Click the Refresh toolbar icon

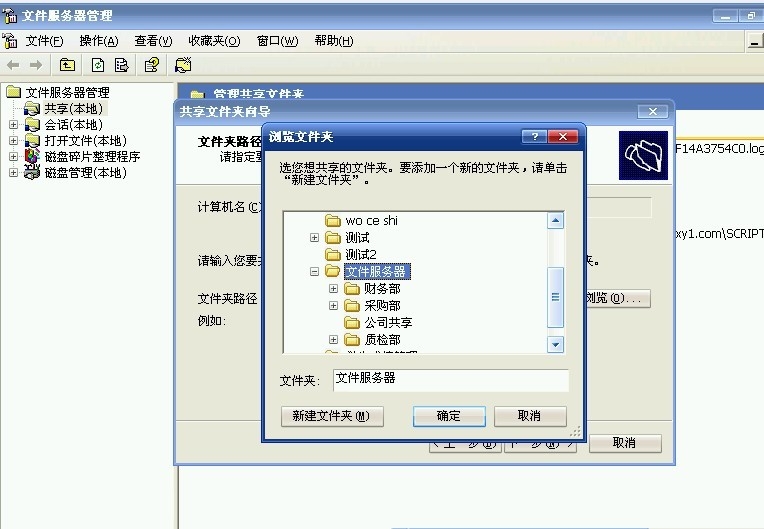(98, 65)
